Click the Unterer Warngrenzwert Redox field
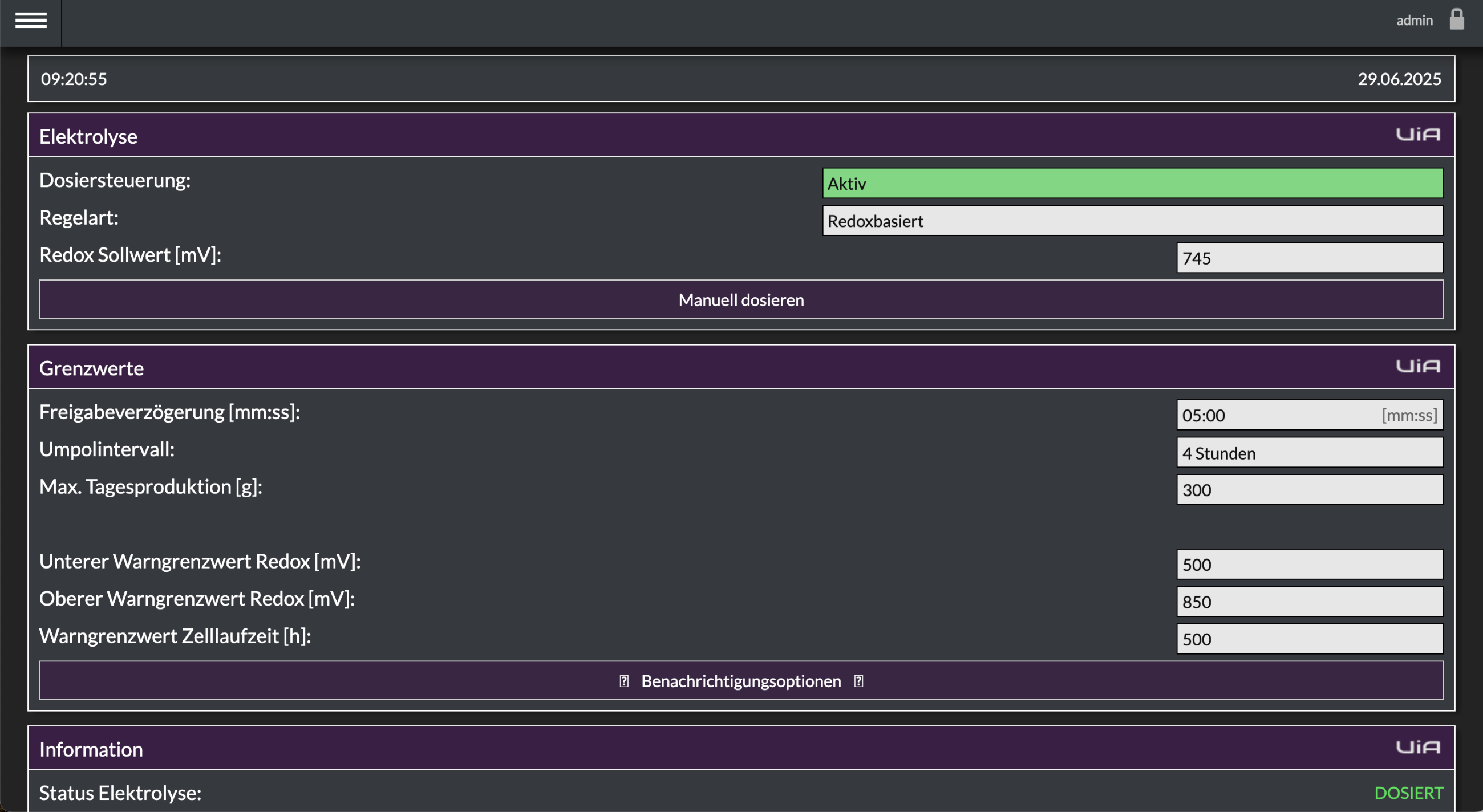 coord(1310,565)
